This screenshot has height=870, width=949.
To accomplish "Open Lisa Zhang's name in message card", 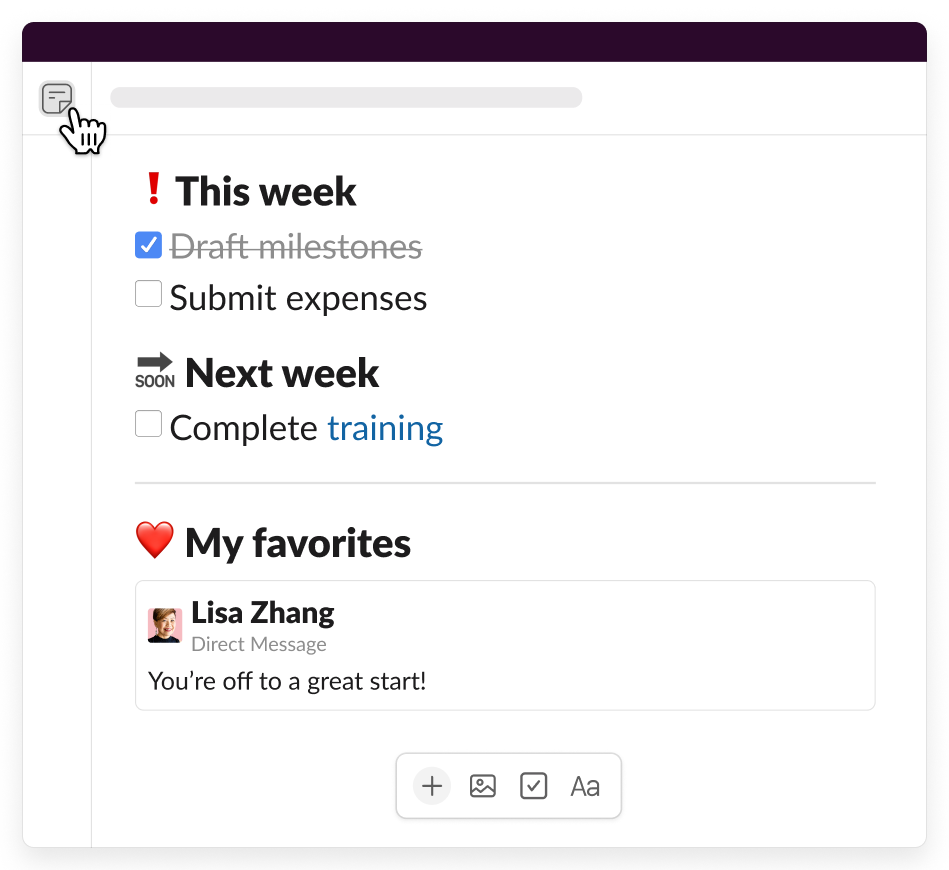I will (263, 612).
